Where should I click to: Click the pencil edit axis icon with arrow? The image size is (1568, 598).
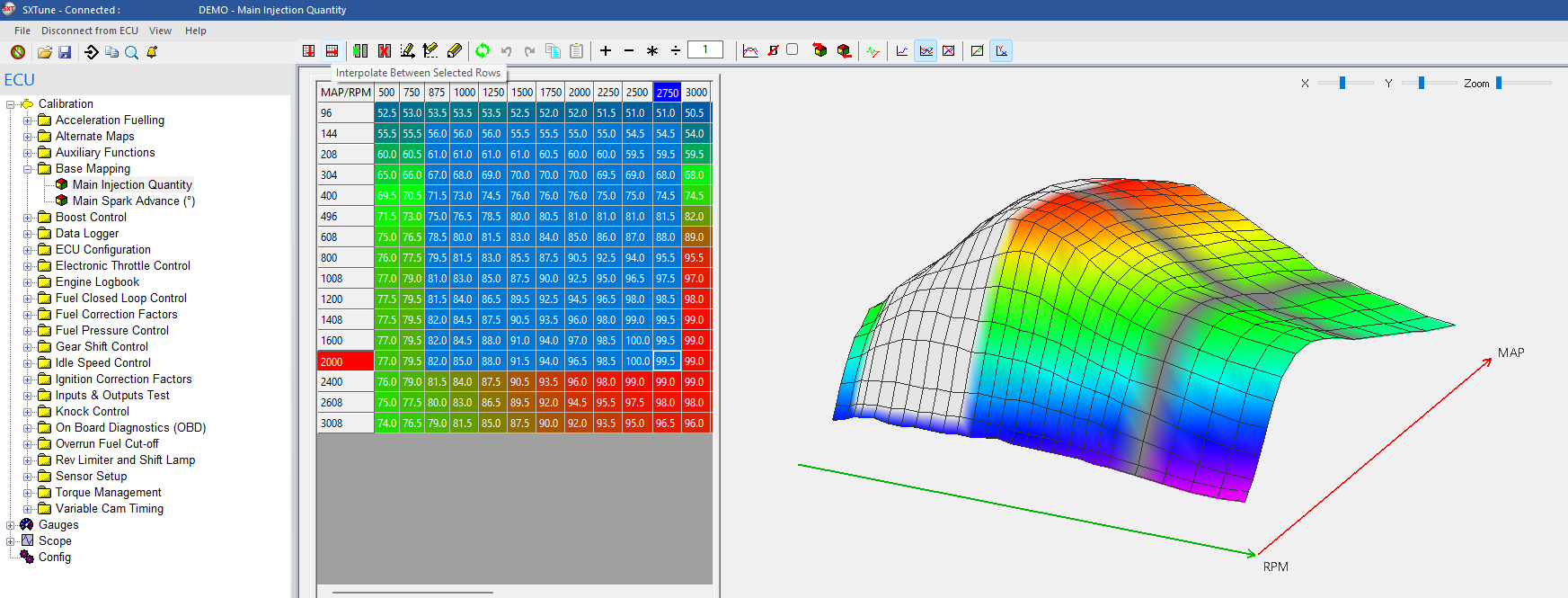[x=407, y=50]
